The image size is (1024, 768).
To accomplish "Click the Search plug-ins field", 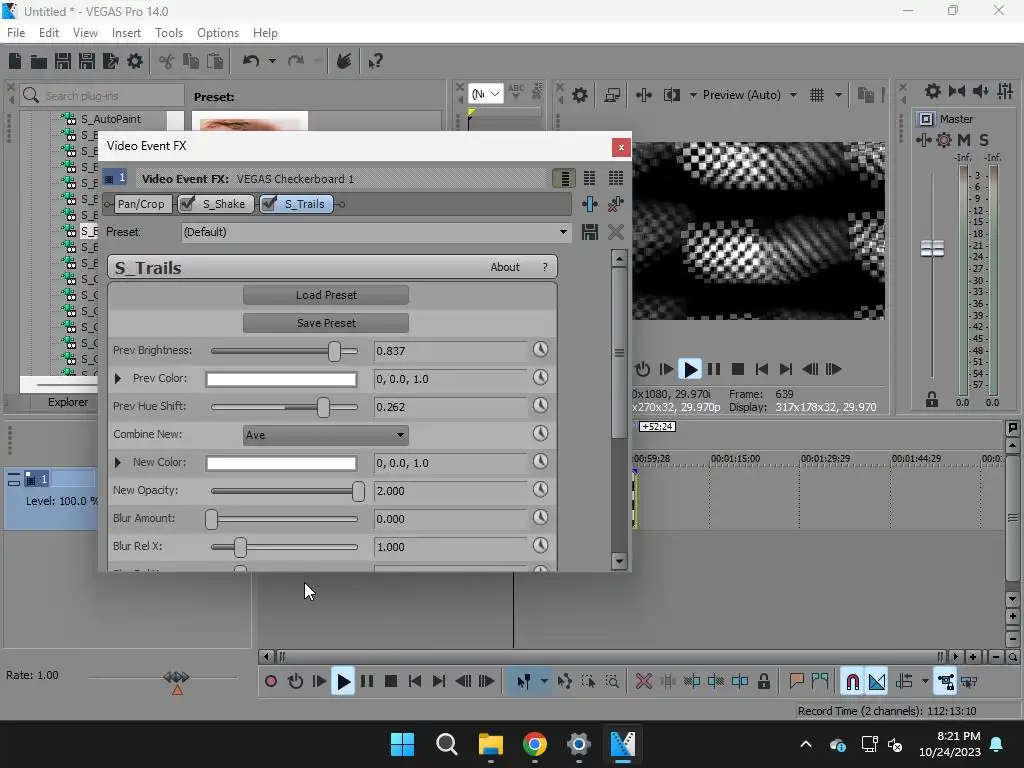I will [x=102, y=95].
